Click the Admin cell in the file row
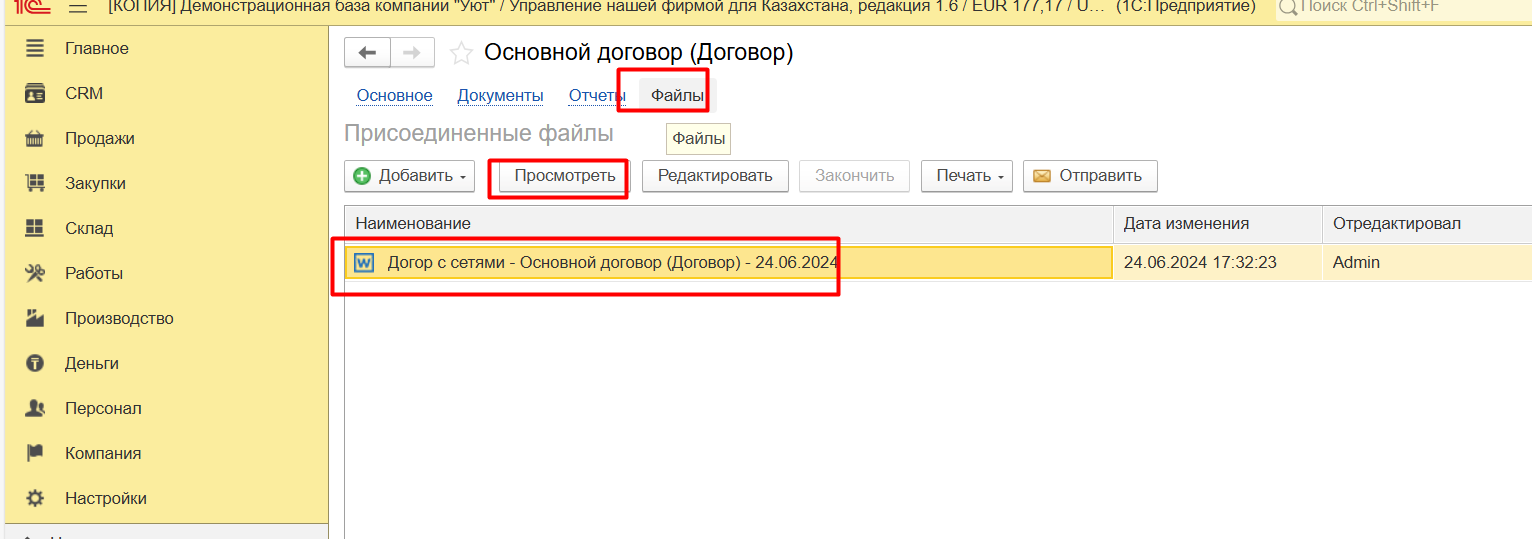The image size is (1532, 539). [1427, 263]
